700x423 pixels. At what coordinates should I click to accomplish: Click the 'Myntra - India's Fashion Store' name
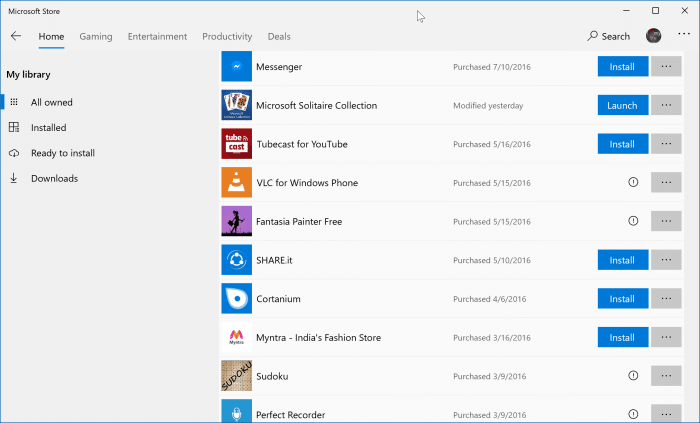318,338
